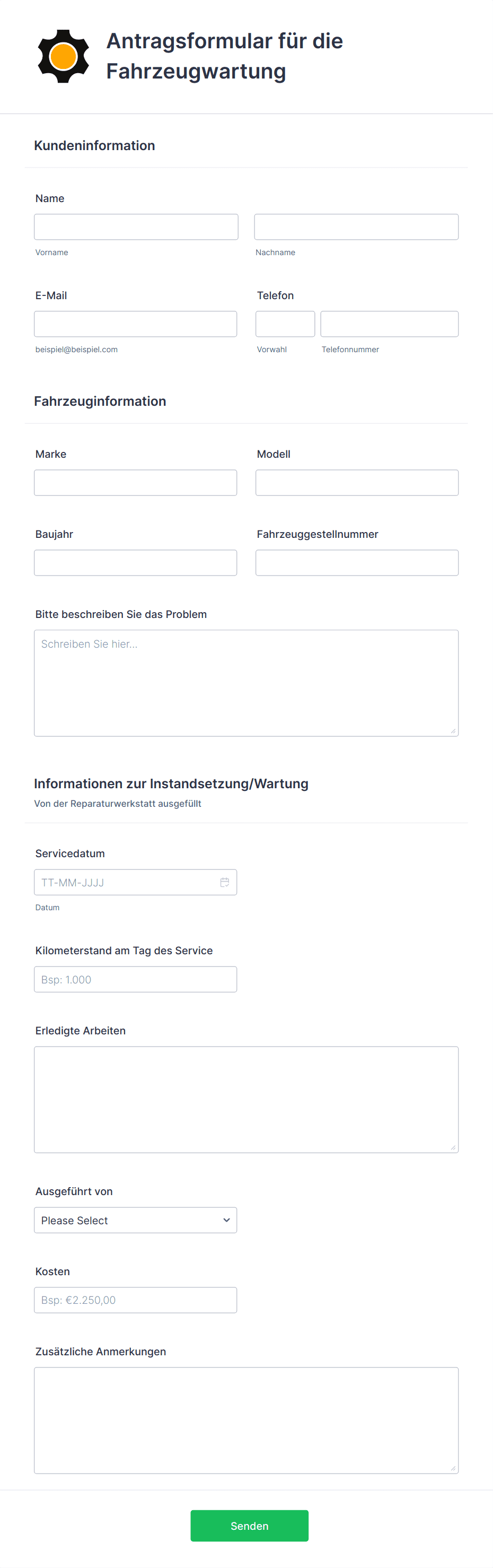Screen dimensions: 493x1568
Task: Click the Kilometerstand am Tag des Service field
Action: pyautogui.click(x=135, y=979)
